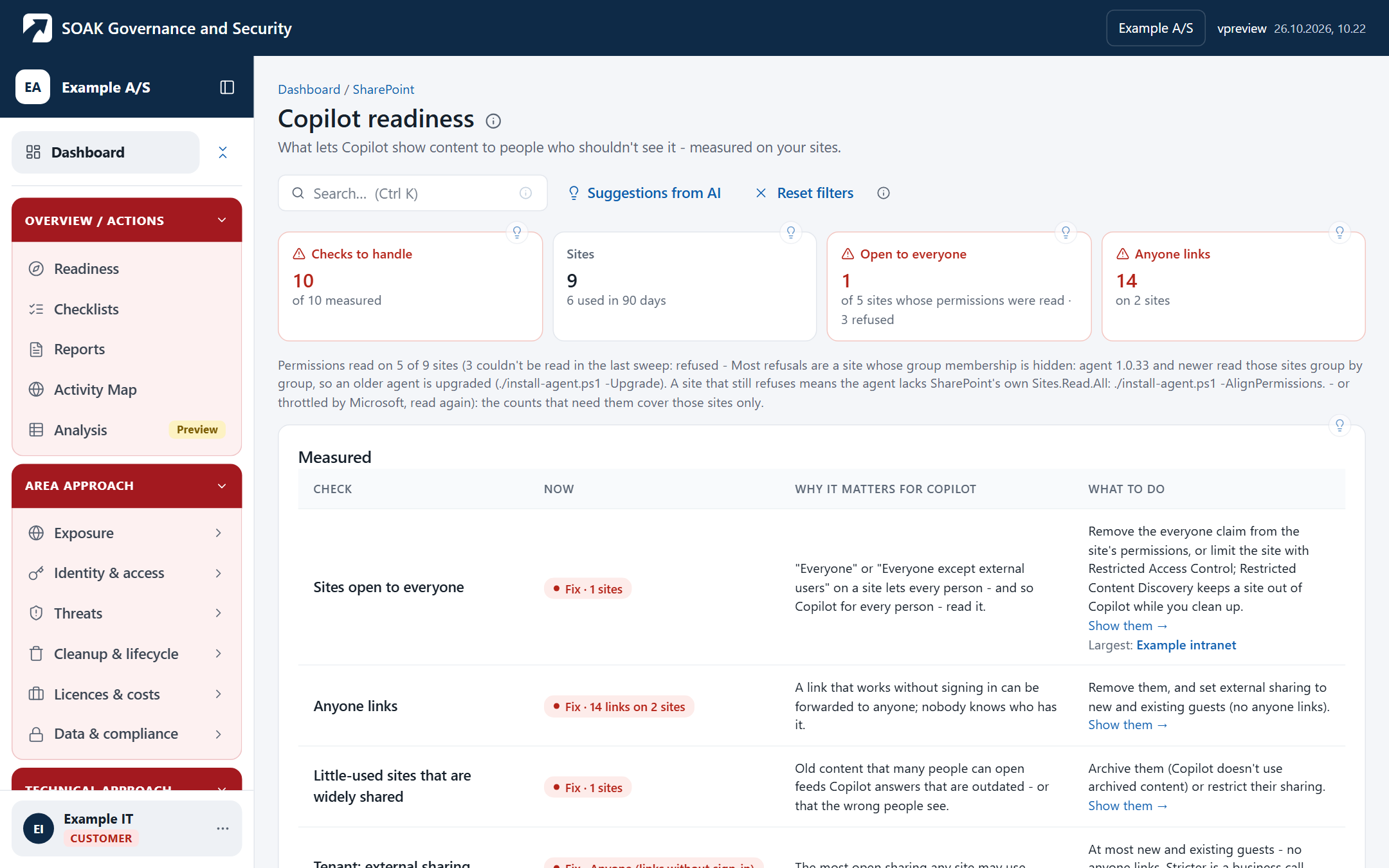This screenshot has width=1389, height=868.
Task: Open the three-dots menu for Example IT
Action: click(222, 828)
